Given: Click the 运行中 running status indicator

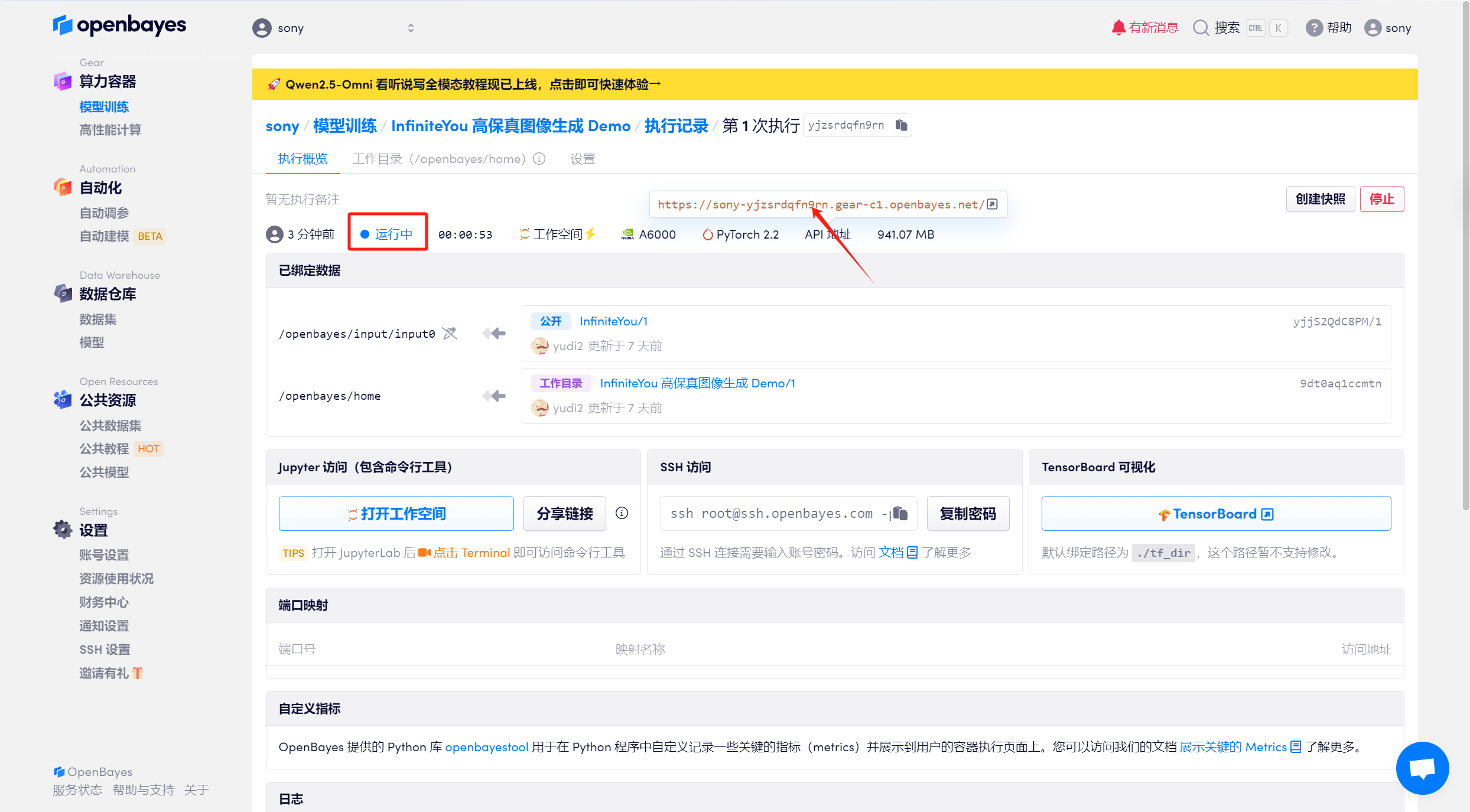Looking at the screenshot, I should pyautogui.click(x=388, y=234).
